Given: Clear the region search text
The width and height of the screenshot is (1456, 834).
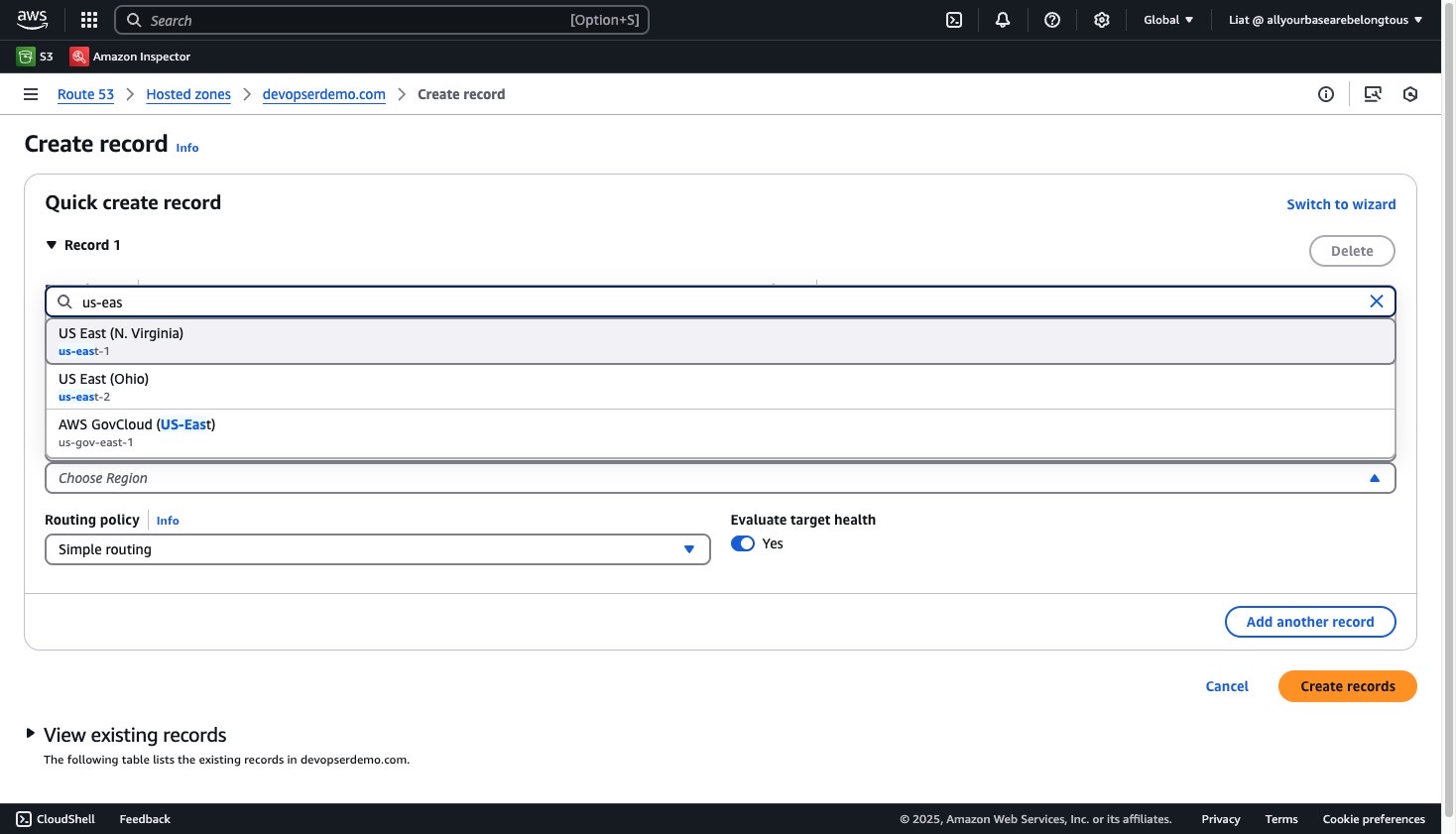Looking at the screenshot, I should click(1377, 301).
